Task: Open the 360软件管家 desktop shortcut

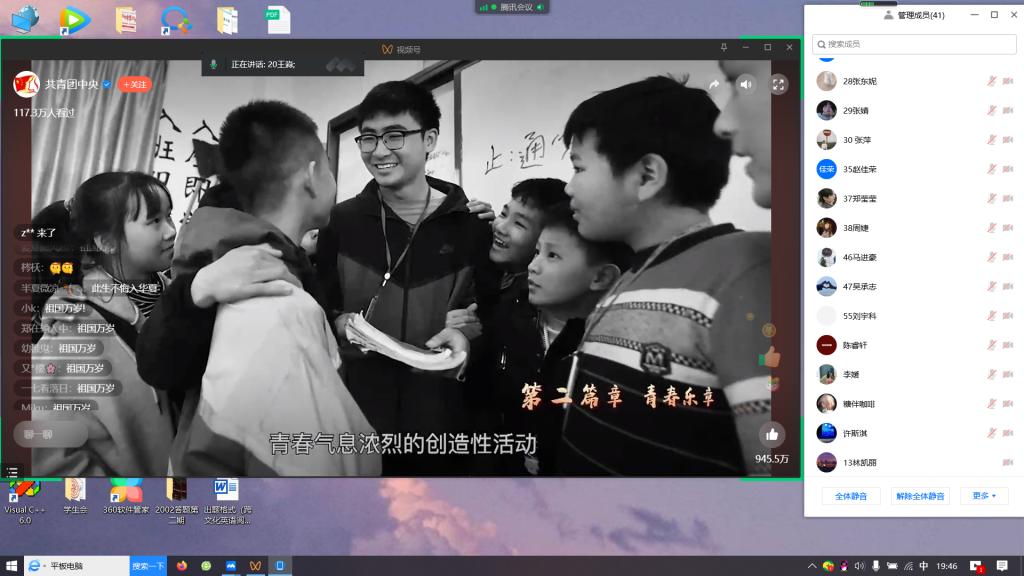Action: click(x=126, y=490)
